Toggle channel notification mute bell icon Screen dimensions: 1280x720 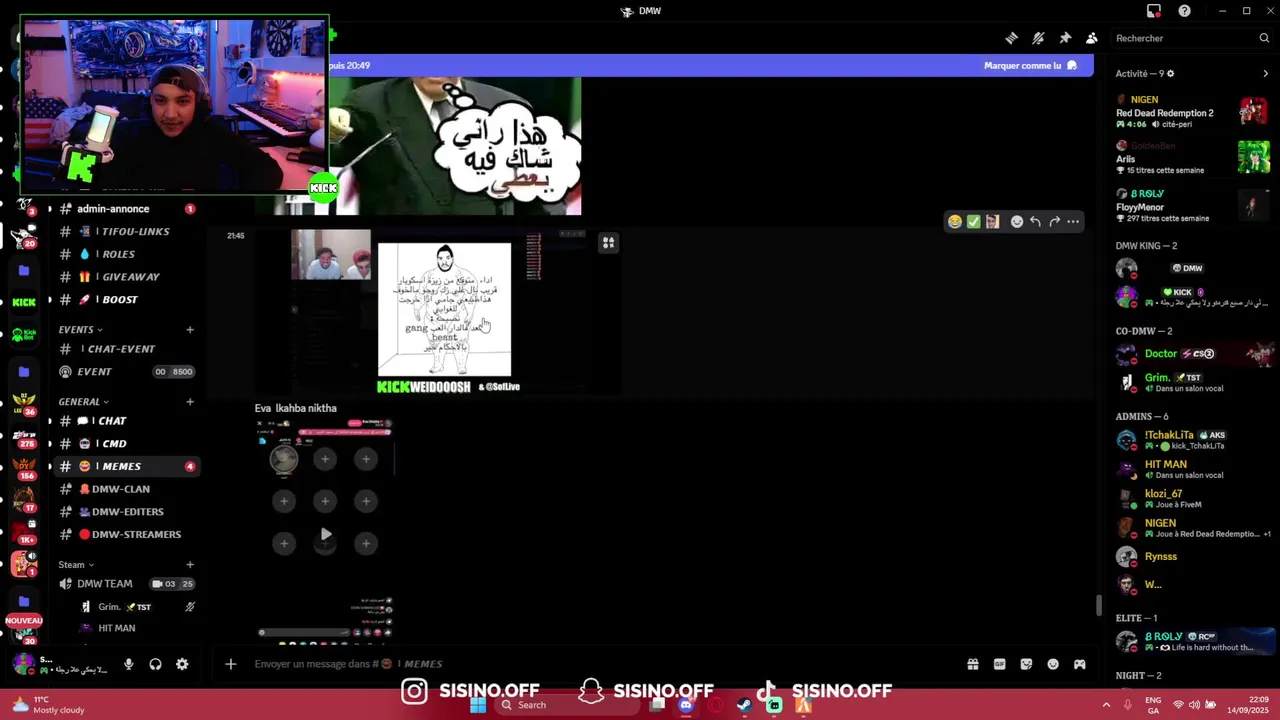[x=1038, y=38]
